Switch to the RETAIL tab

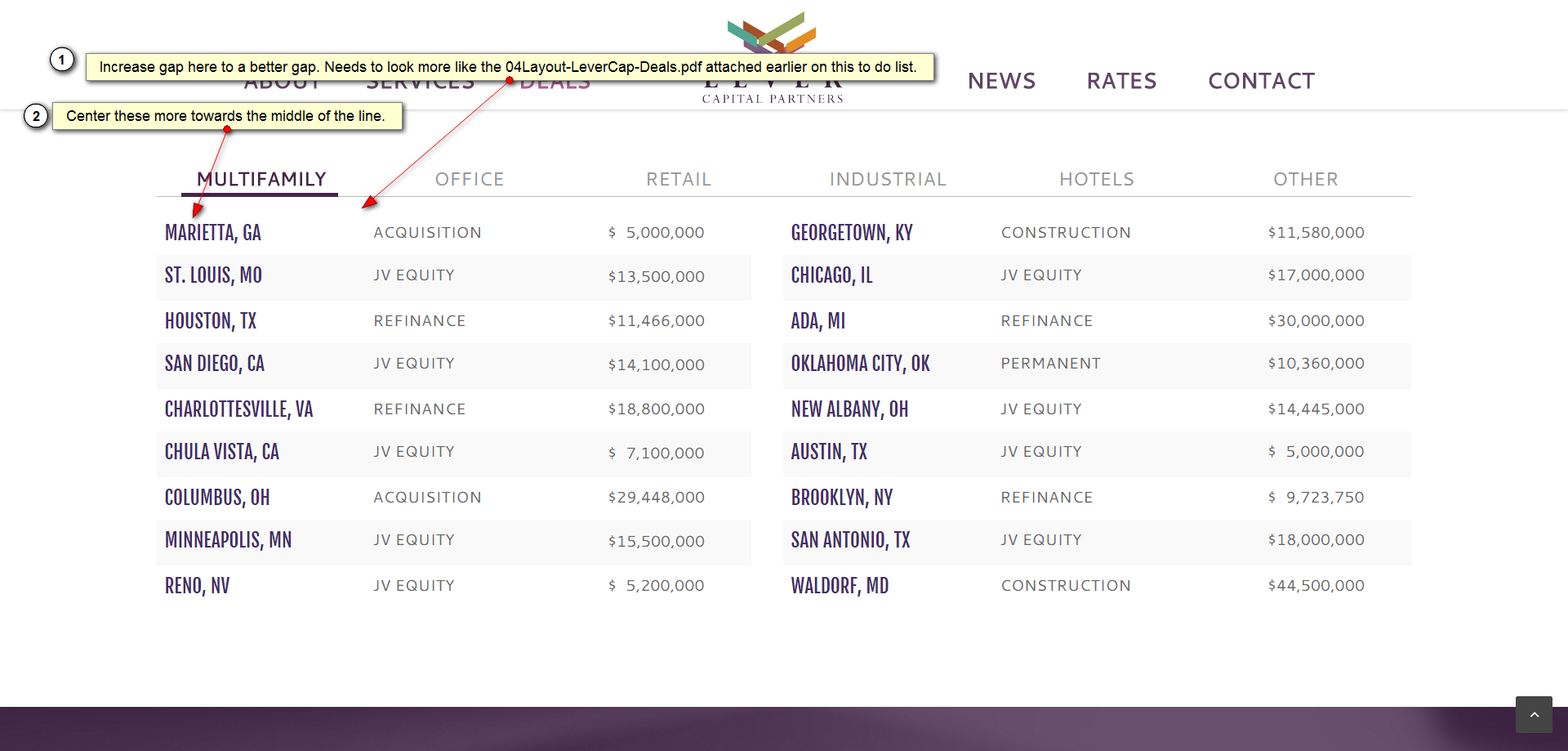(x=679, y=179)
